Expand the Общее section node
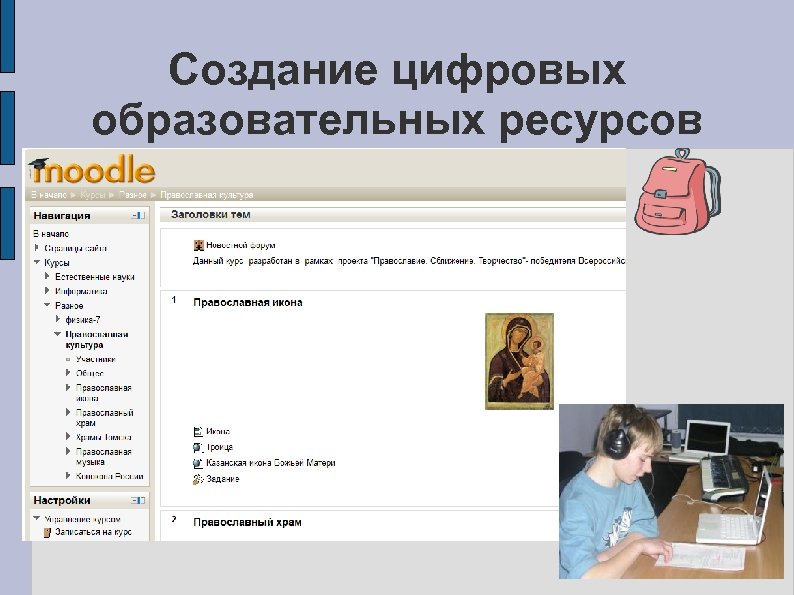794x595 pixels. pos(68,373)
